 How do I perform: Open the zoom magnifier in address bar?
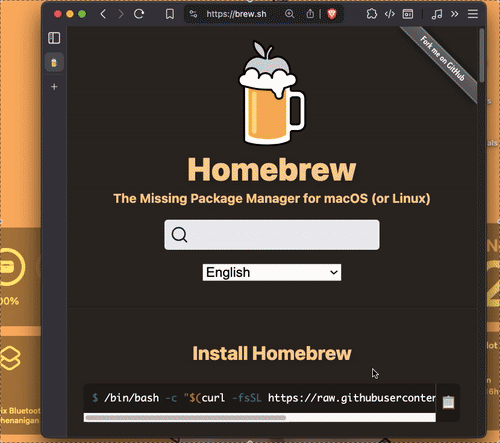pos(290,14)
